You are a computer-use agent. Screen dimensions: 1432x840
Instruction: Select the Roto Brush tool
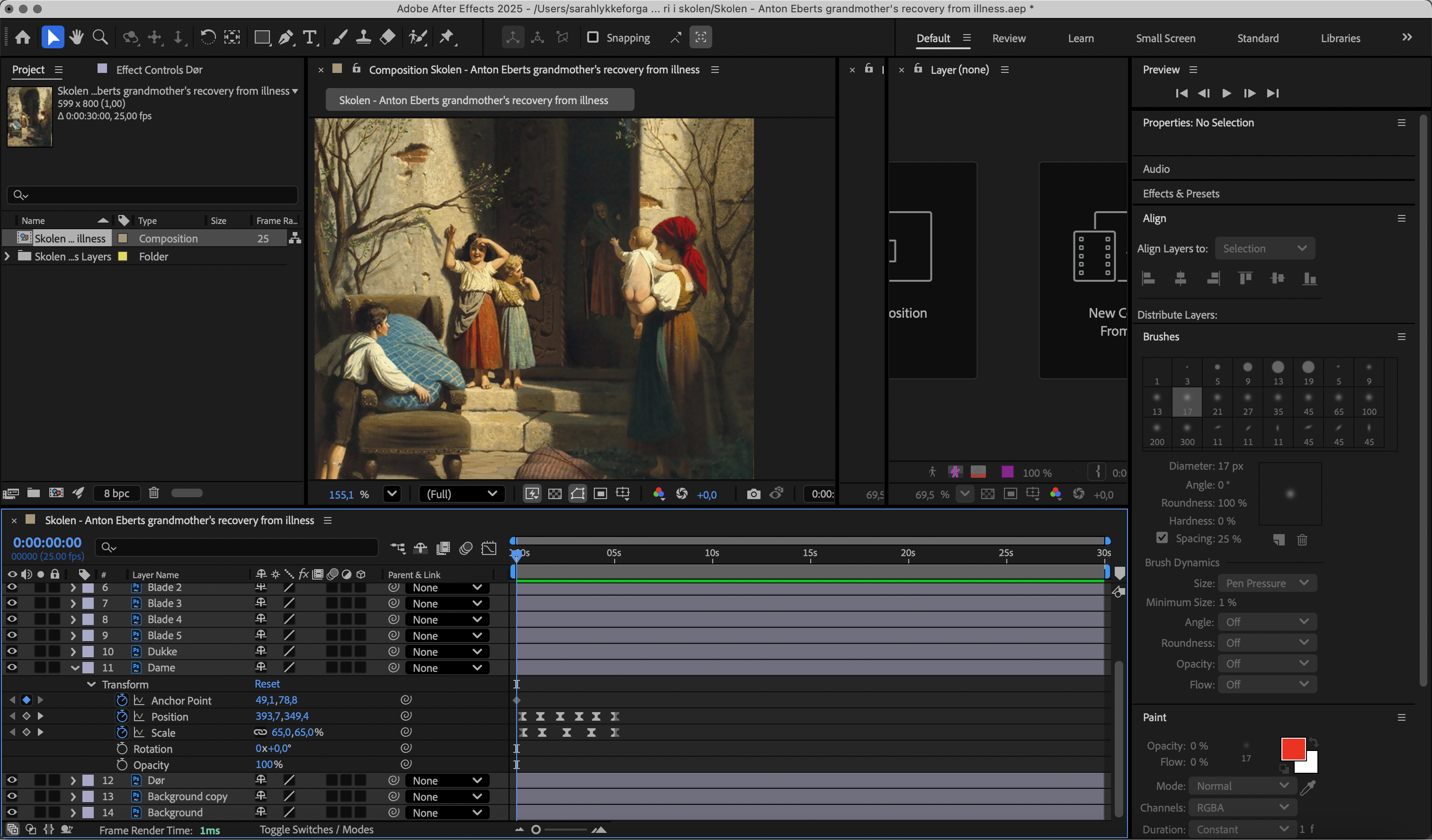[418, 37]
